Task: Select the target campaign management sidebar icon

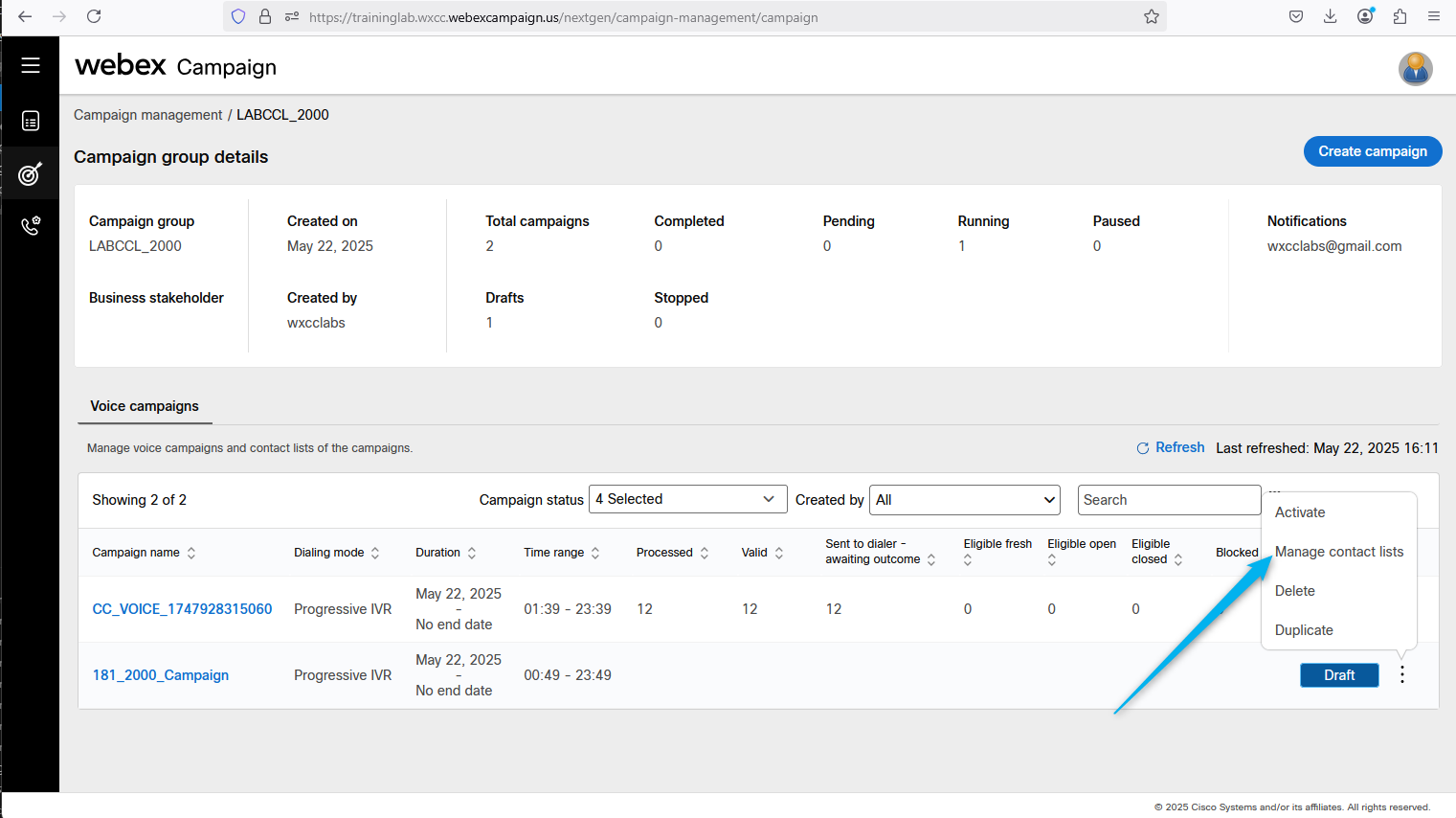Action: 31,174
